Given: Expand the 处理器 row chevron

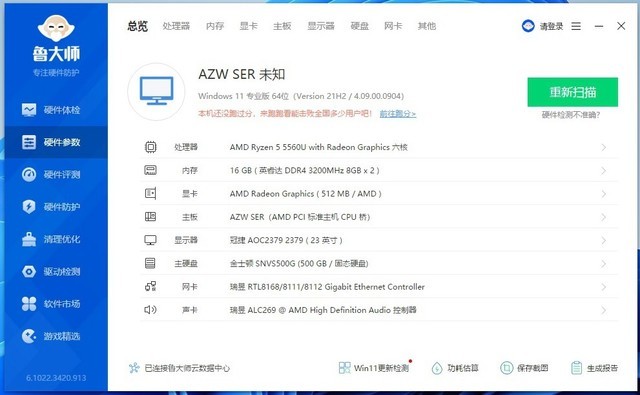Looking at the screenshot, I should coord(604,147).
